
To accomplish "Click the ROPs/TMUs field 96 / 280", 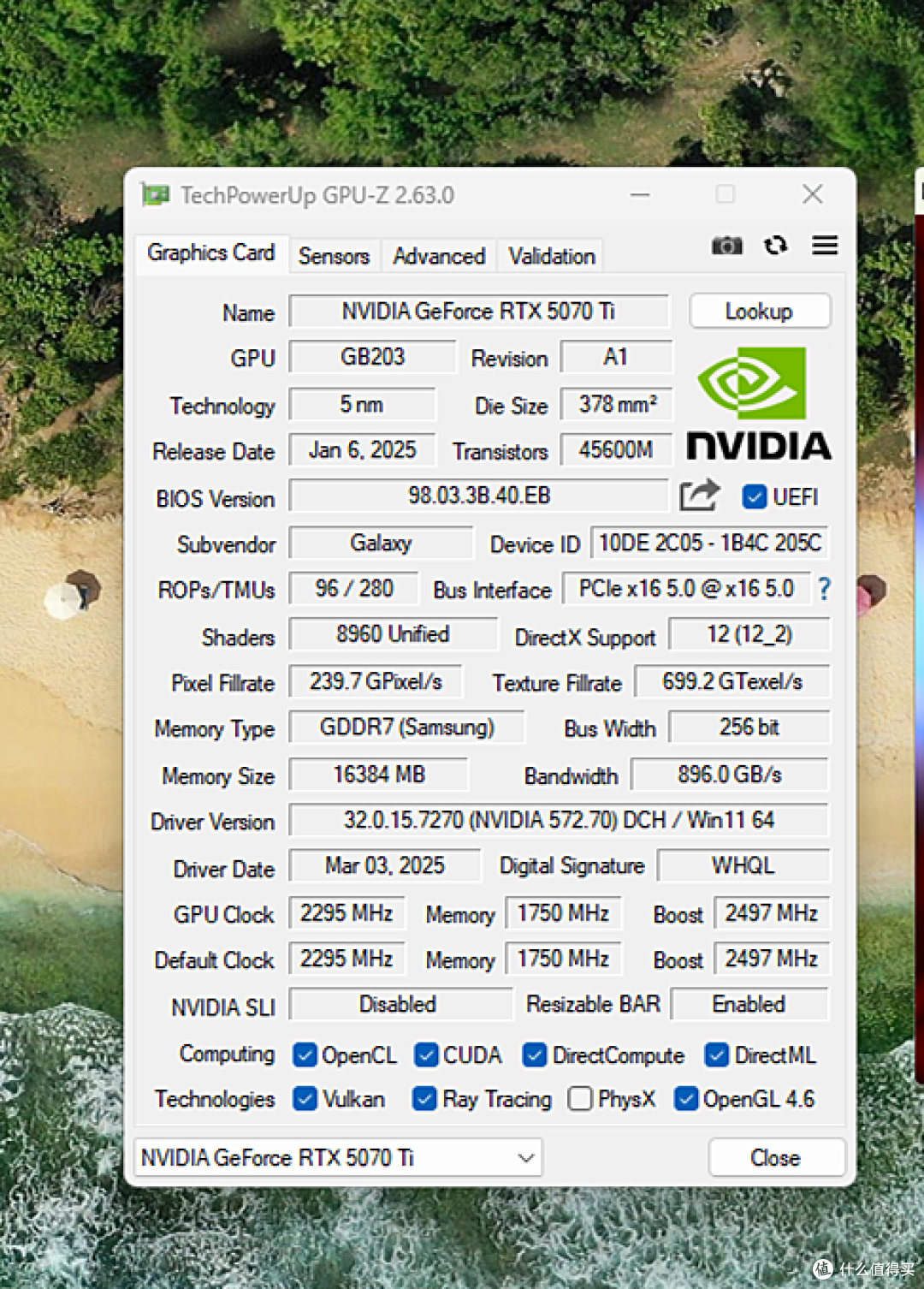I will tap(353, 589).
